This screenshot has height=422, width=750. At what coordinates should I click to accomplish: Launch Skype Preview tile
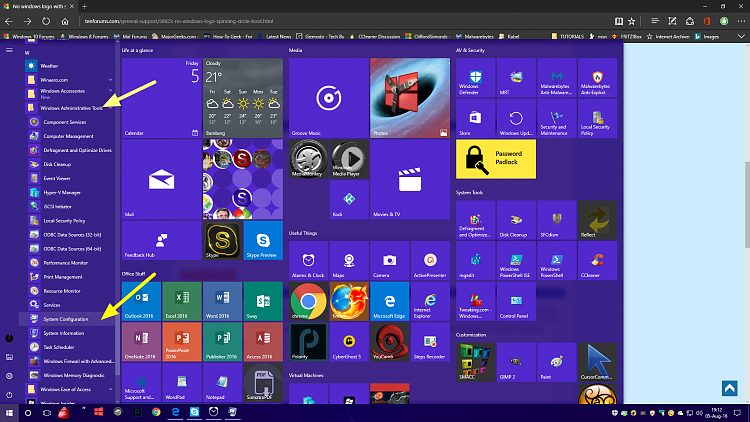[263, 241]
